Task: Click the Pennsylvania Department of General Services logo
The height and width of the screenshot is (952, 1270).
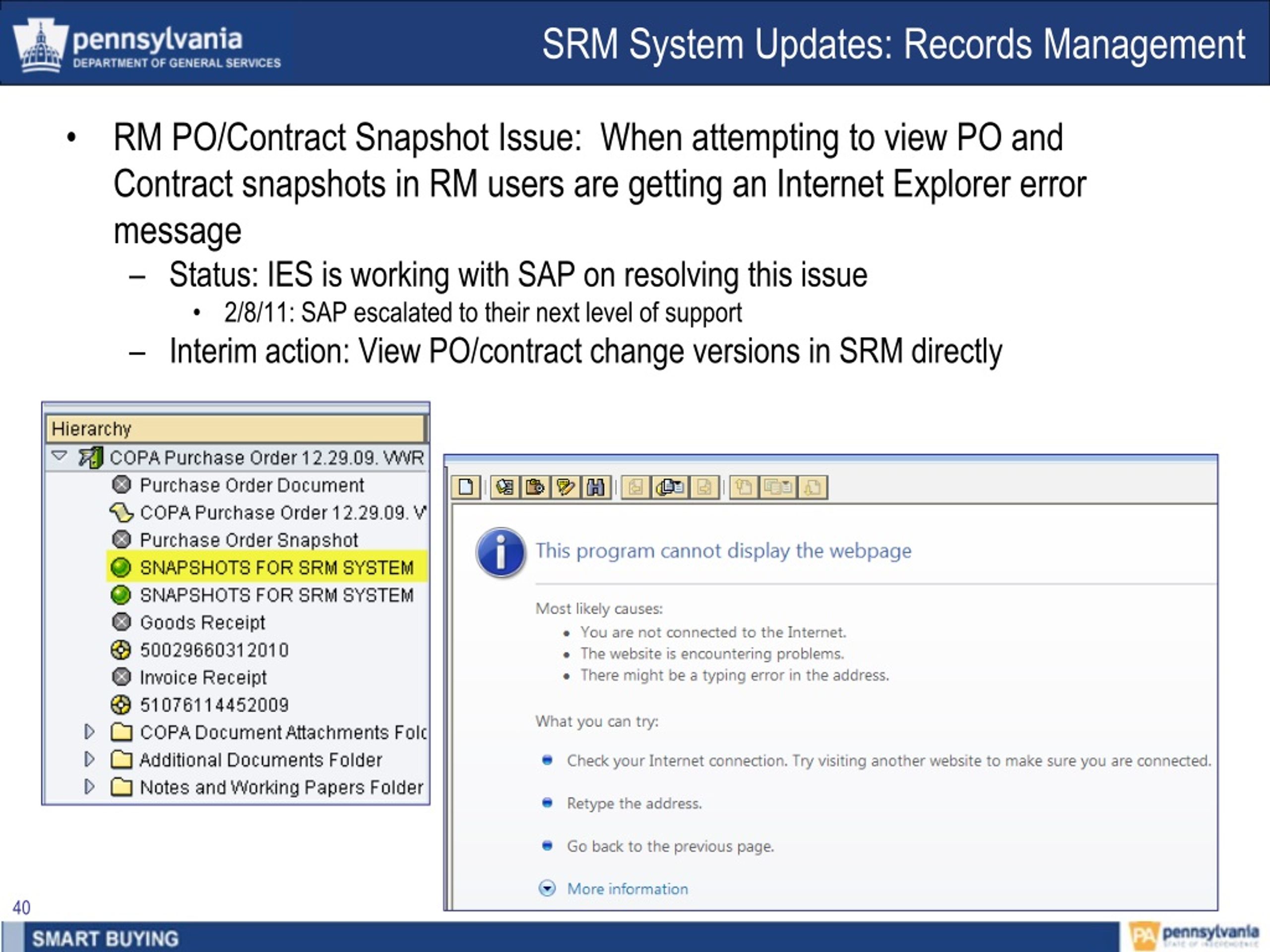Action: pos(147,47)
